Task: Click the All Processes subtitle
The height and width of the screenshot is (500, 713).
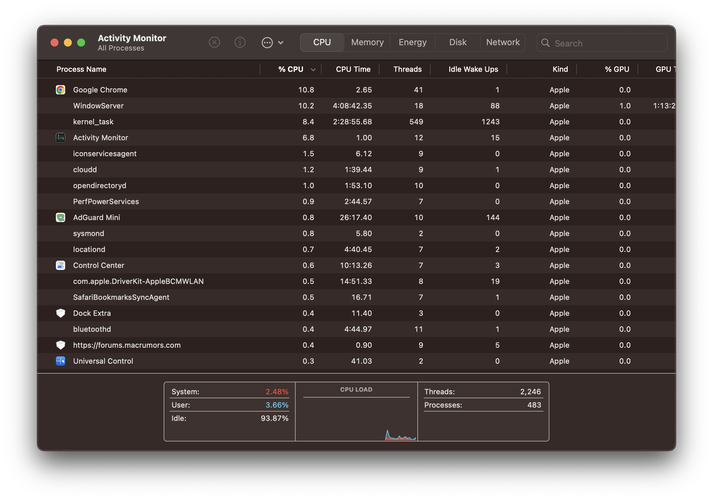Action: (x=121, y=48)
